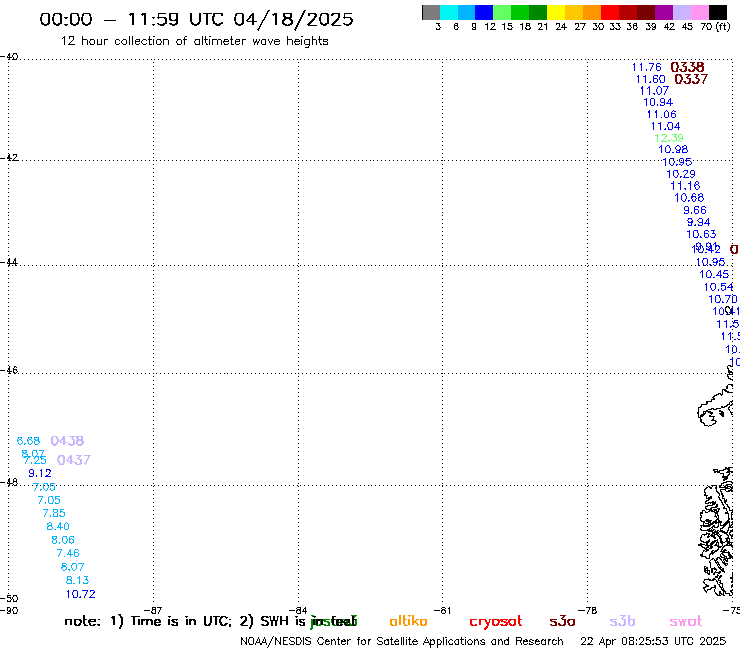
Task: Click the 's3b' satellite legend label
Action: coord(622,622)
